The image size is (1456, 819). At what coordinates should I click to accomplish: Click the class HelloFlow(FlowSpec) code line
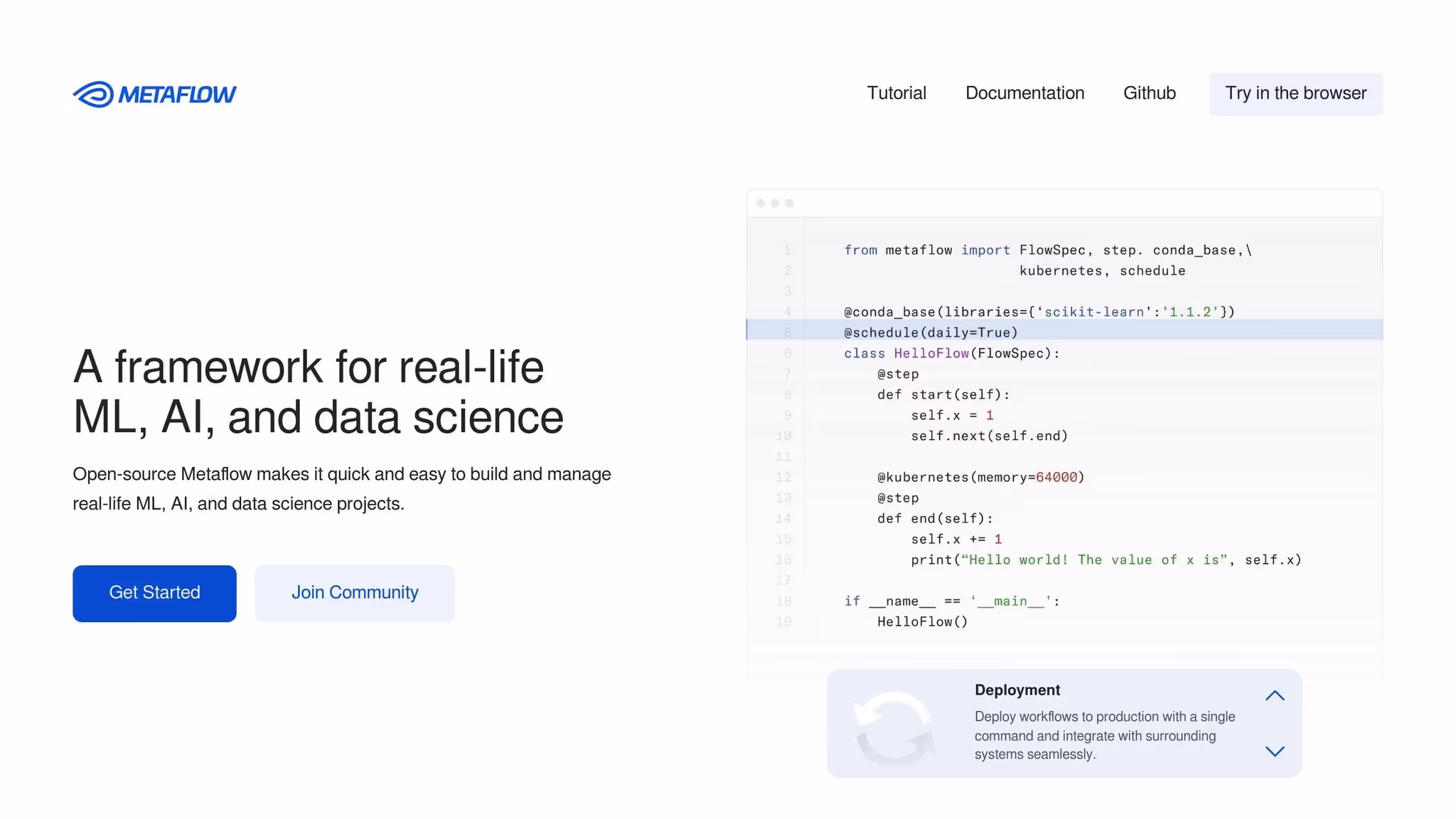(951, 353)
